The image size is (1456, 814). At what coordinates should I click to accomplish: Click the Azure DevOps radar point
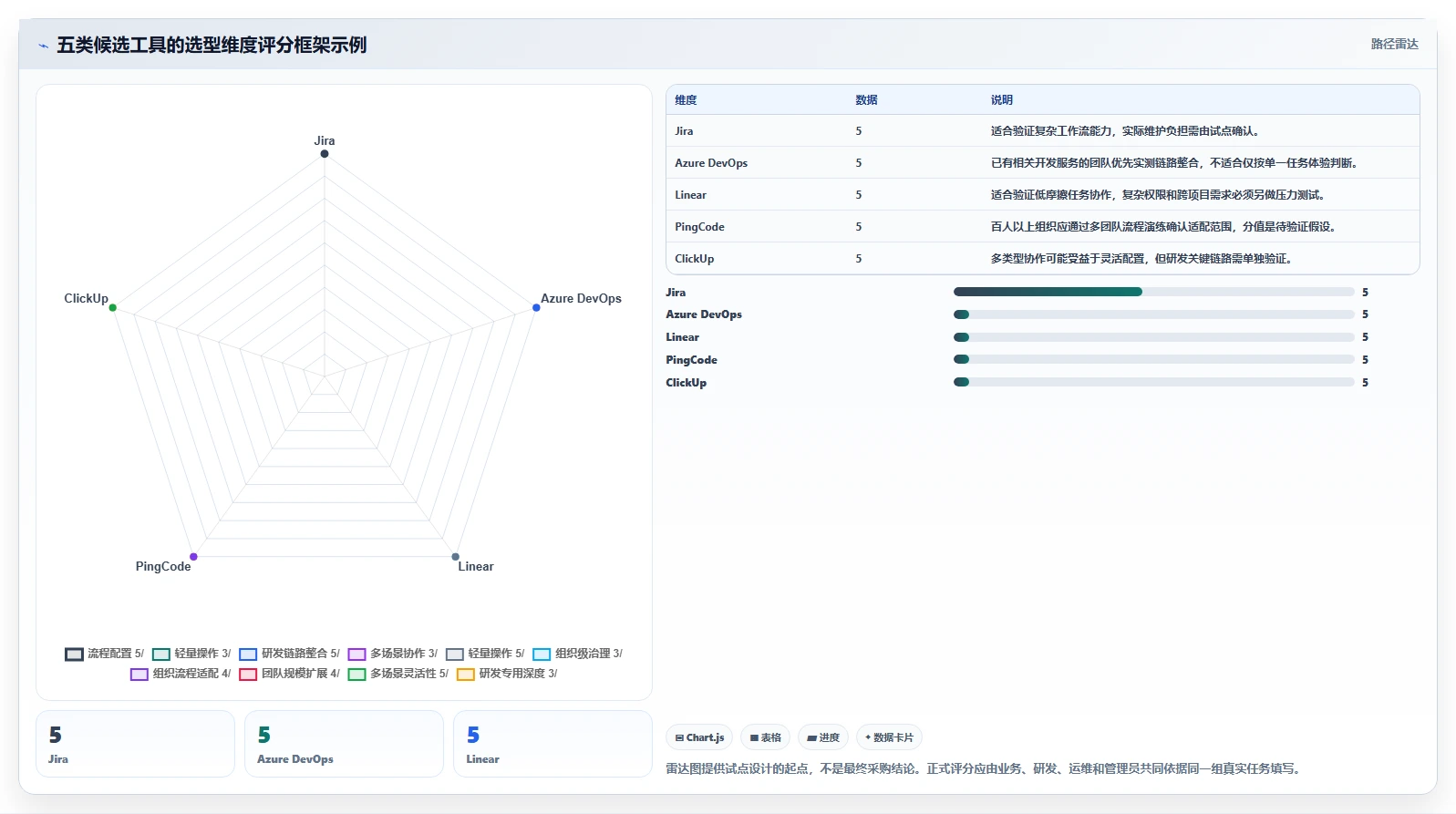pos(536,307)
